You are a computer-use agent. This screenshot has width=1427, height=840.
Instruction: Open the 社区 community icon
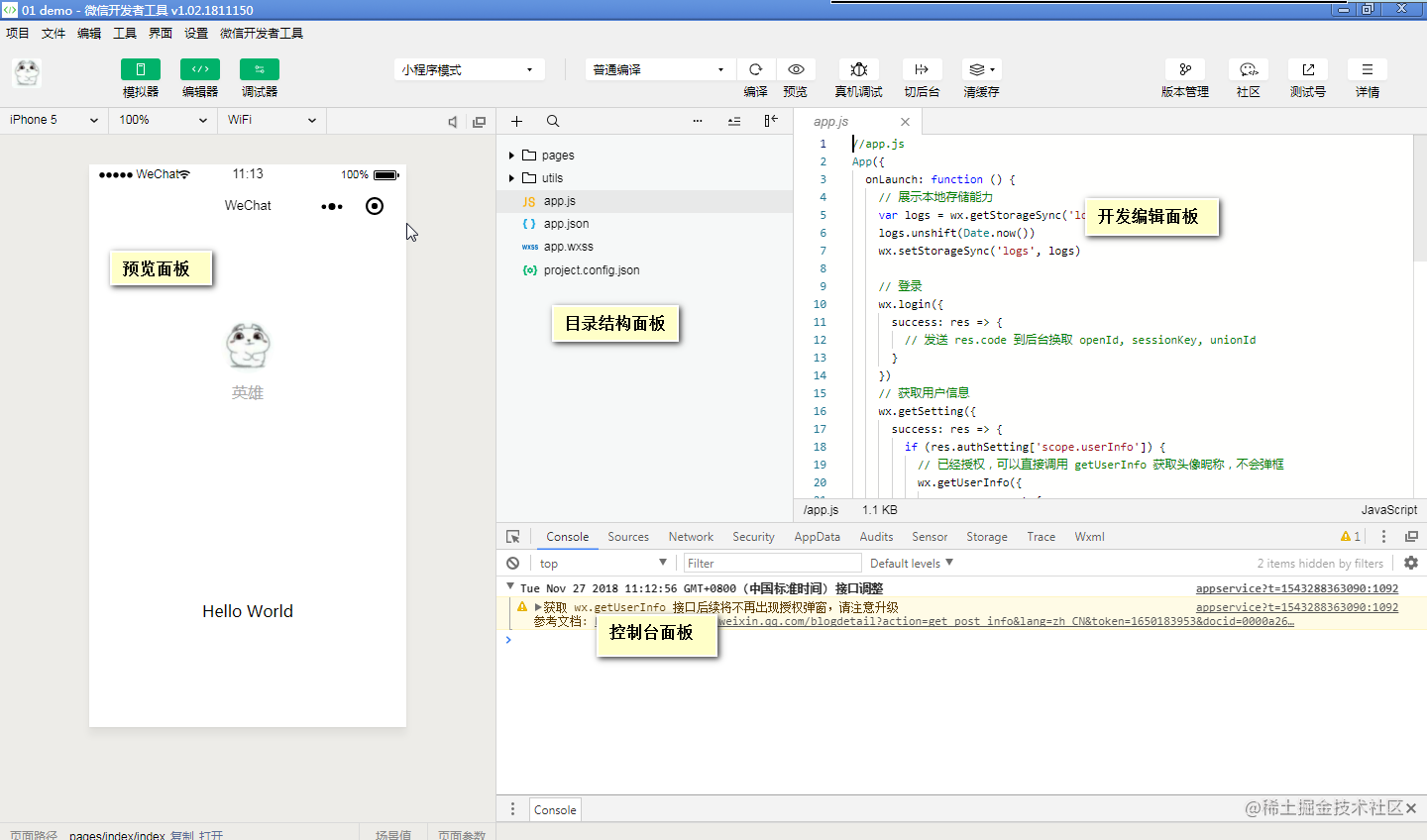[1249, 69]
